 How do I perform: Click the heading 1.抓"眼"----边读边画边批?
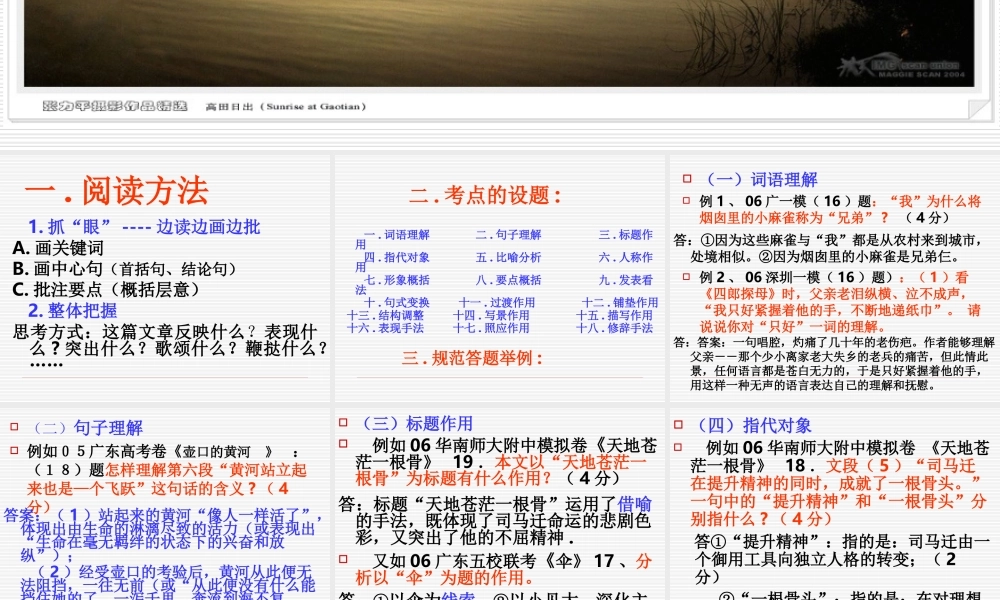[144, 227]
